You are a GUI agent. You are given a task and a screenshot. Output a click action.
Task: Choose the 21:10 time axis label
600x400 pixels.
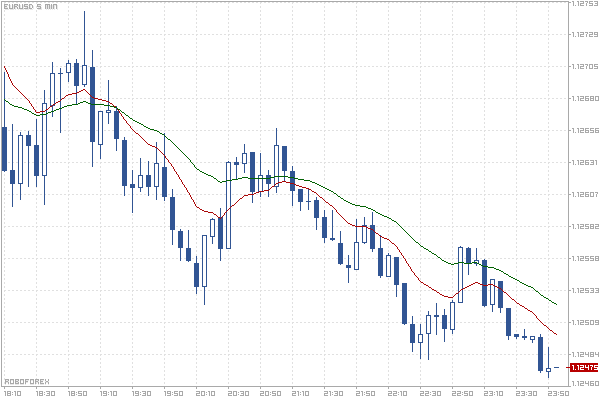pyautogui.click(x=301, y=393)
